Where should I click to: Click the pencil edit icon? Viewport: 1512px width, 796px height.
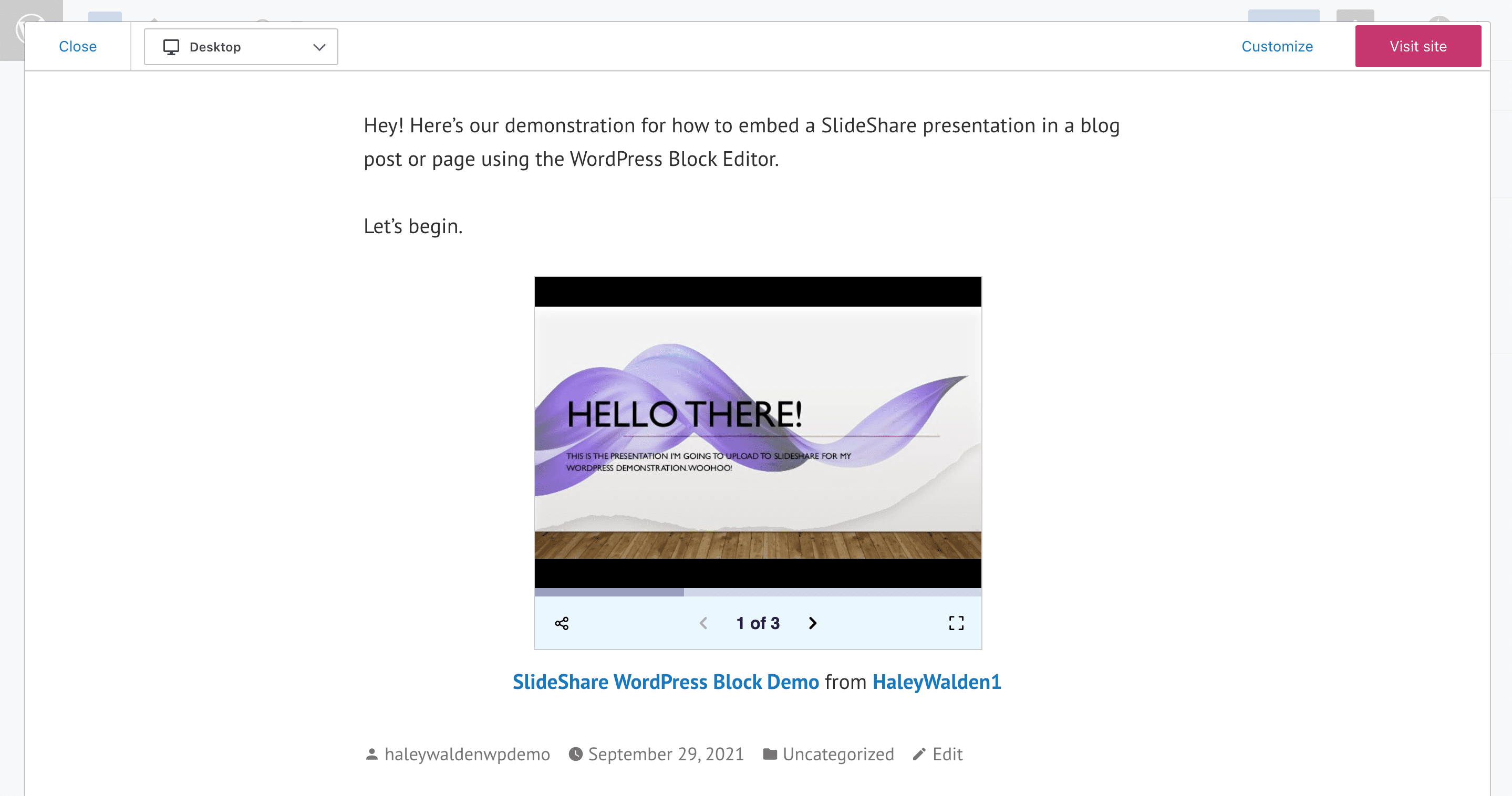919,755
